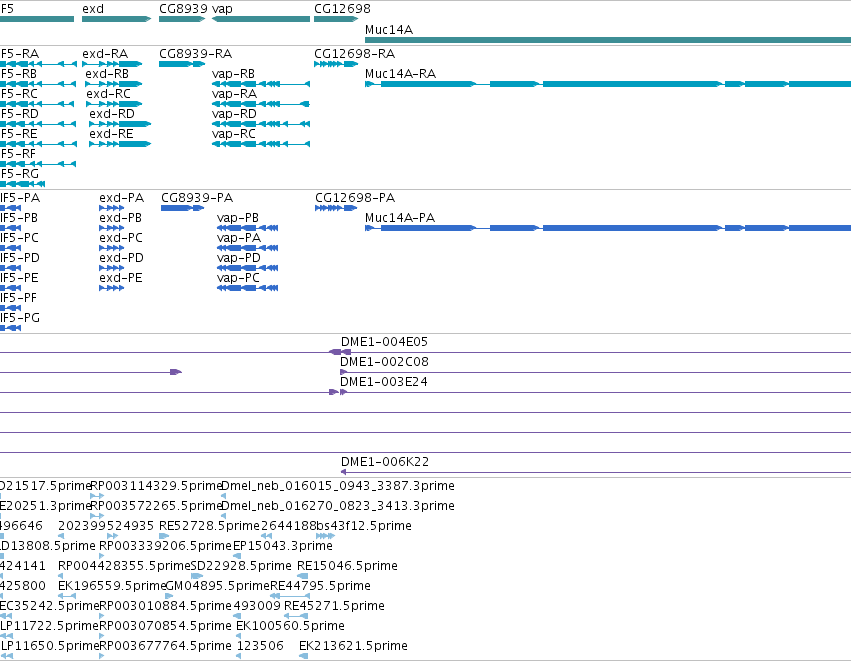This screenshot has height=661, width=851.
Task: Select the EK196559.5prime EST label
Action: click(112, 586)
